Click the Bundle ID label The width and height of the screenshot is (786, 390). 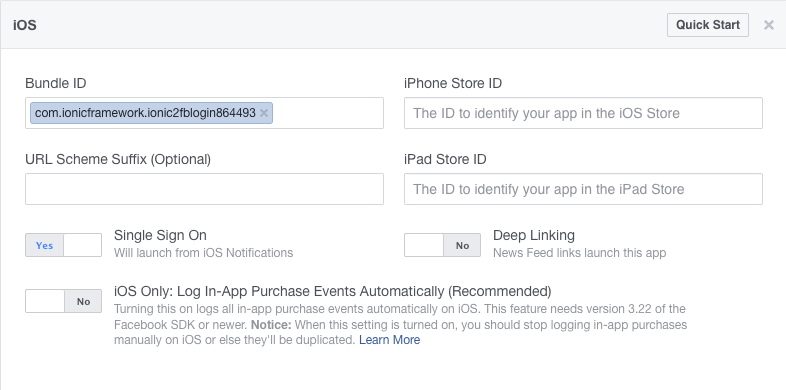56,83
